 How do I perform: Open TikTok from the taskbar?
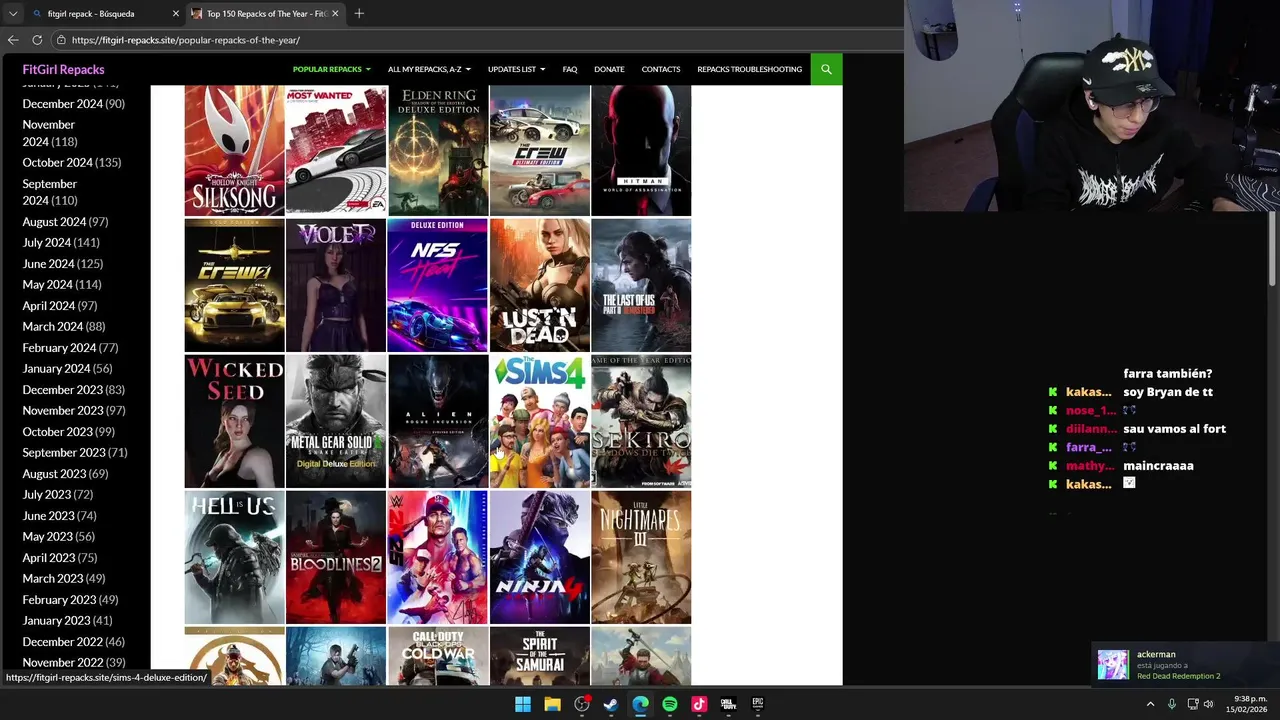(699, 704)
